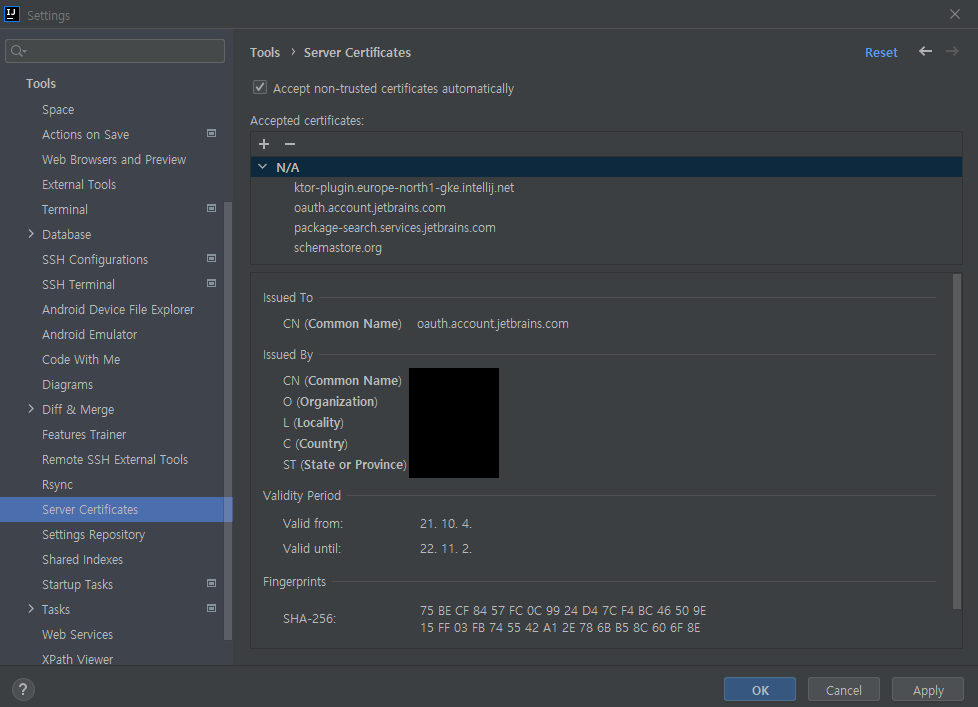Click Reset link
Screen dimensions: 978x707
[x=881, y=52]
